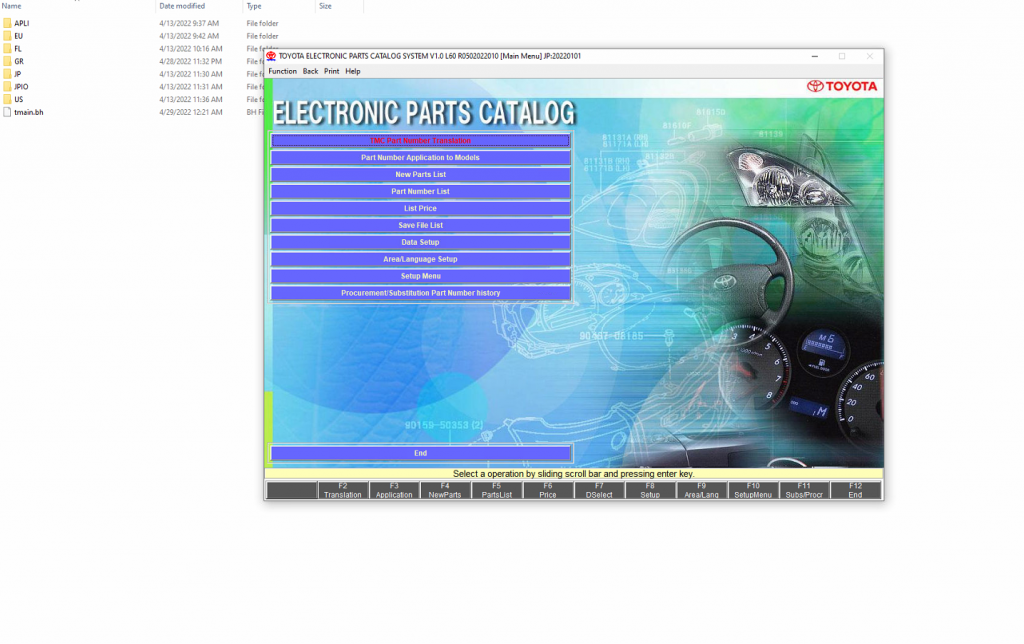Open the New Parts List
The width and height of the screenshot is (1024, 644).
click(x=420, y=174)
